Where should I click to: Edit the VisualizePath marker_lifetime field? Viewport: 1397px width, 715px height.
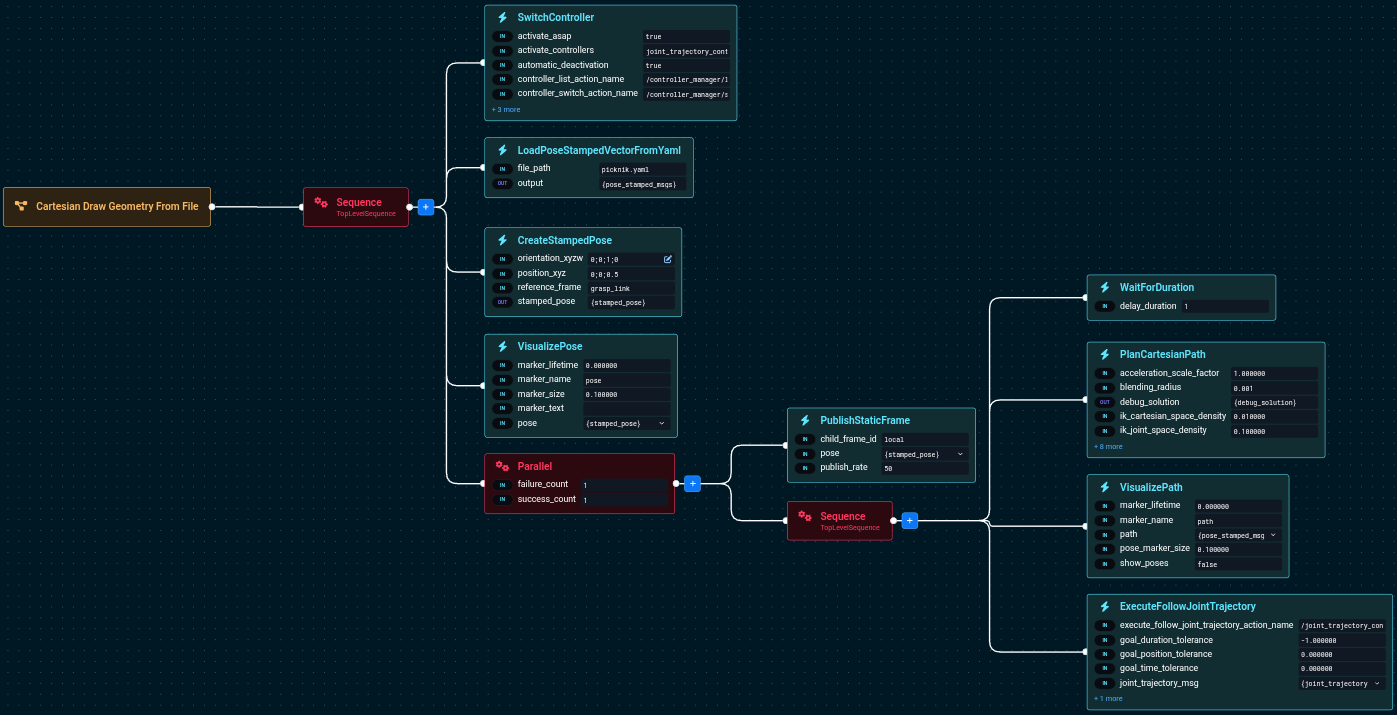click(1238, 506)
